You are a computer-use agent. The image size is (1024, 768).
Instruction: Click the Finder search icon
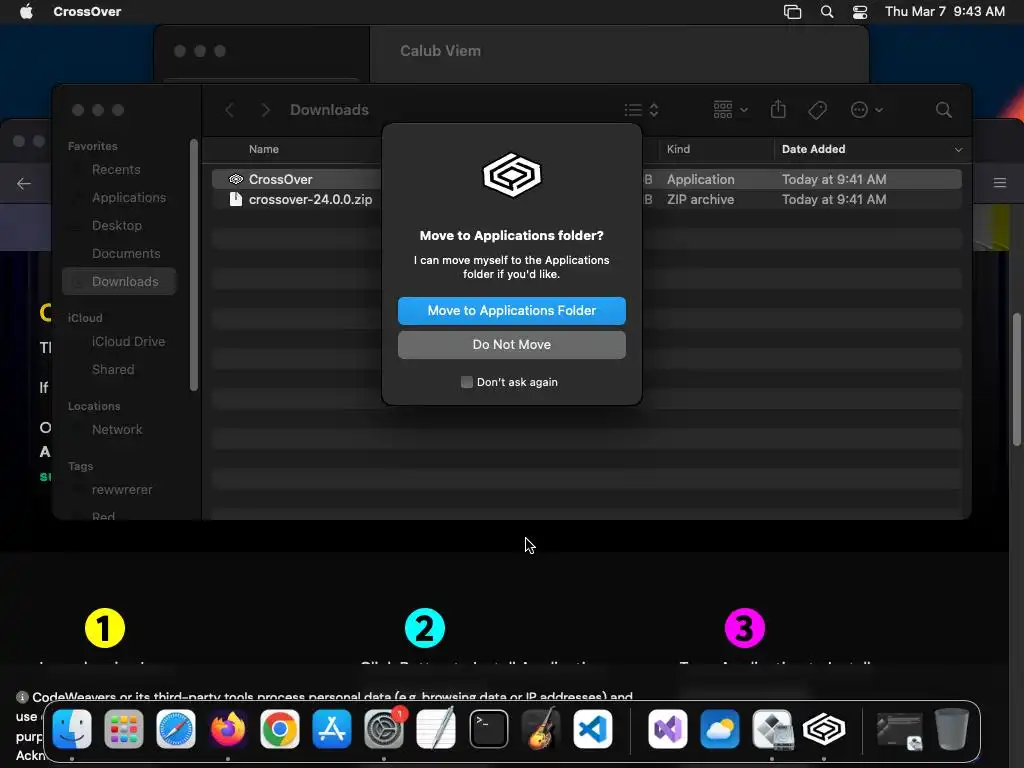click(x=943, y=110)
